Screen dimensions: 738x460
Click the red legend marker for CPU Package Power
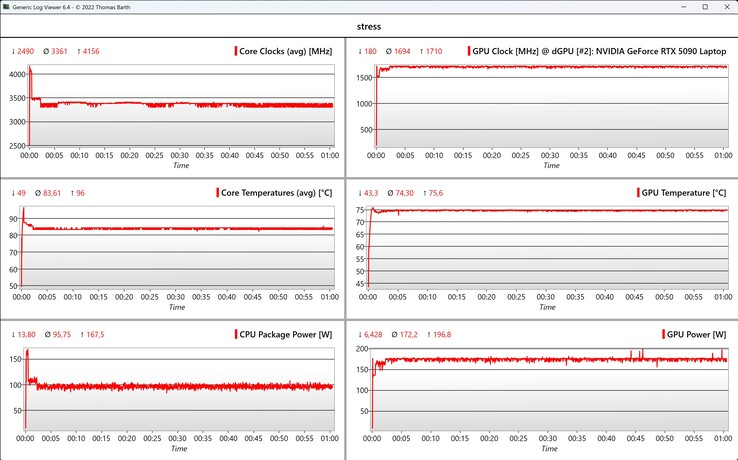click(x=236, y=334)
